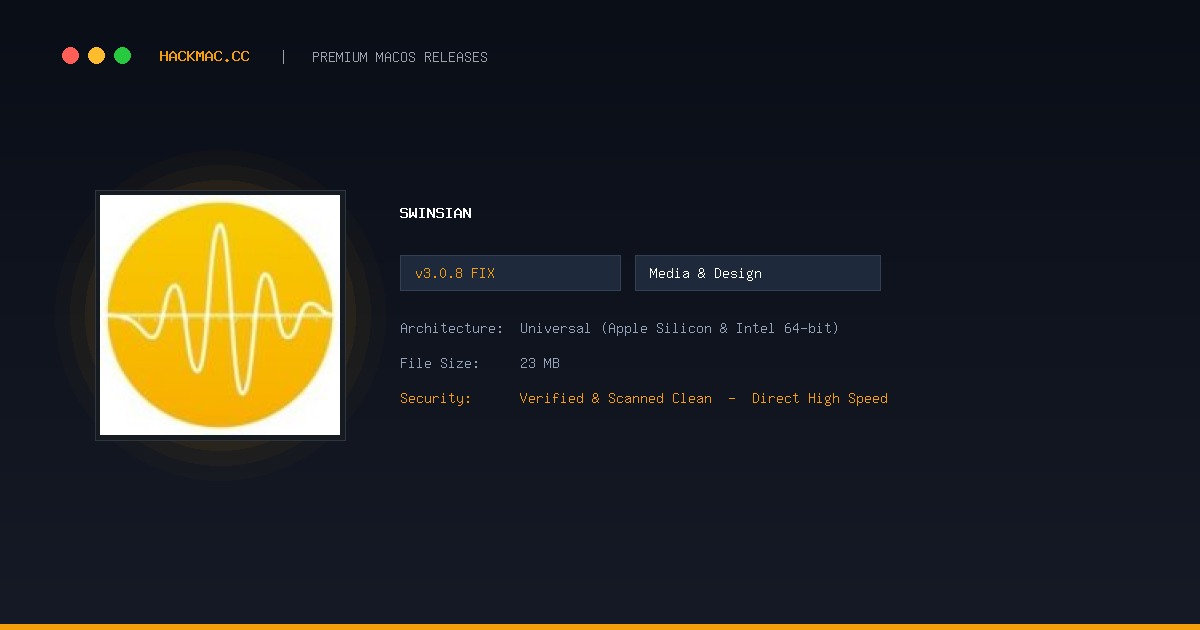Click the yellow traffic-light dot
This screenshot has height=630, width=1200.
pyautogui.click(x=96, y=56)
